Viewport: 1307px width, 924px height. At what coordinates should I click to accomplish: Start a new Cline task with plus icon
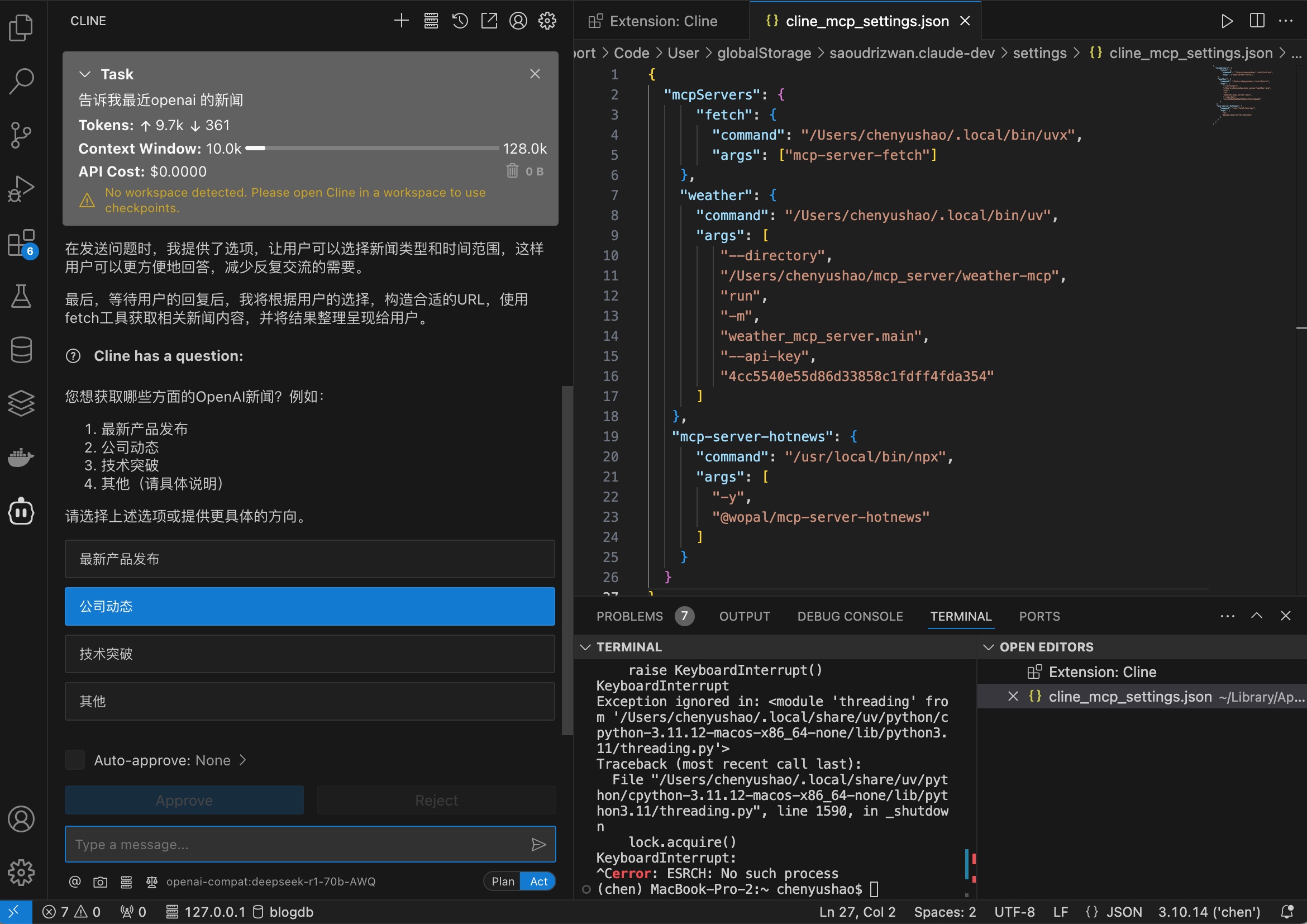coord(402,21)
